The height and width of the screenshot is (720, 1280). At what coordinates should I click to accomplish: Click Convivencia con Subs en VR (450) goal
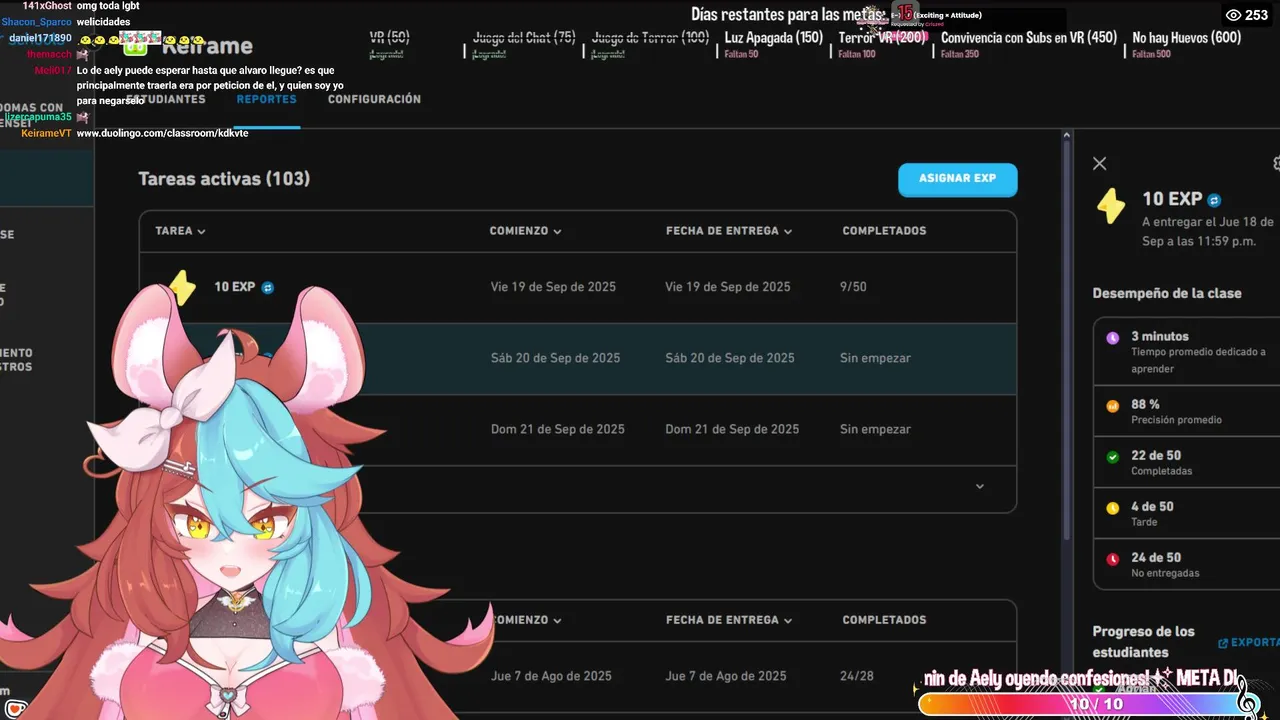[1029, 38]
